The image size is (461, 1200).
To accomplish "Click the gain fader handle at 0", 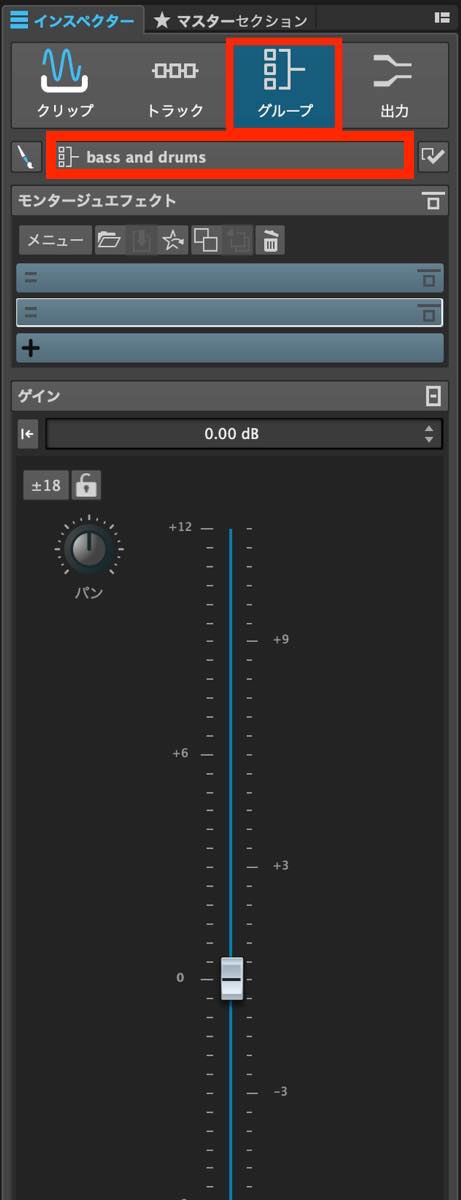I will [x=231, y=977].
